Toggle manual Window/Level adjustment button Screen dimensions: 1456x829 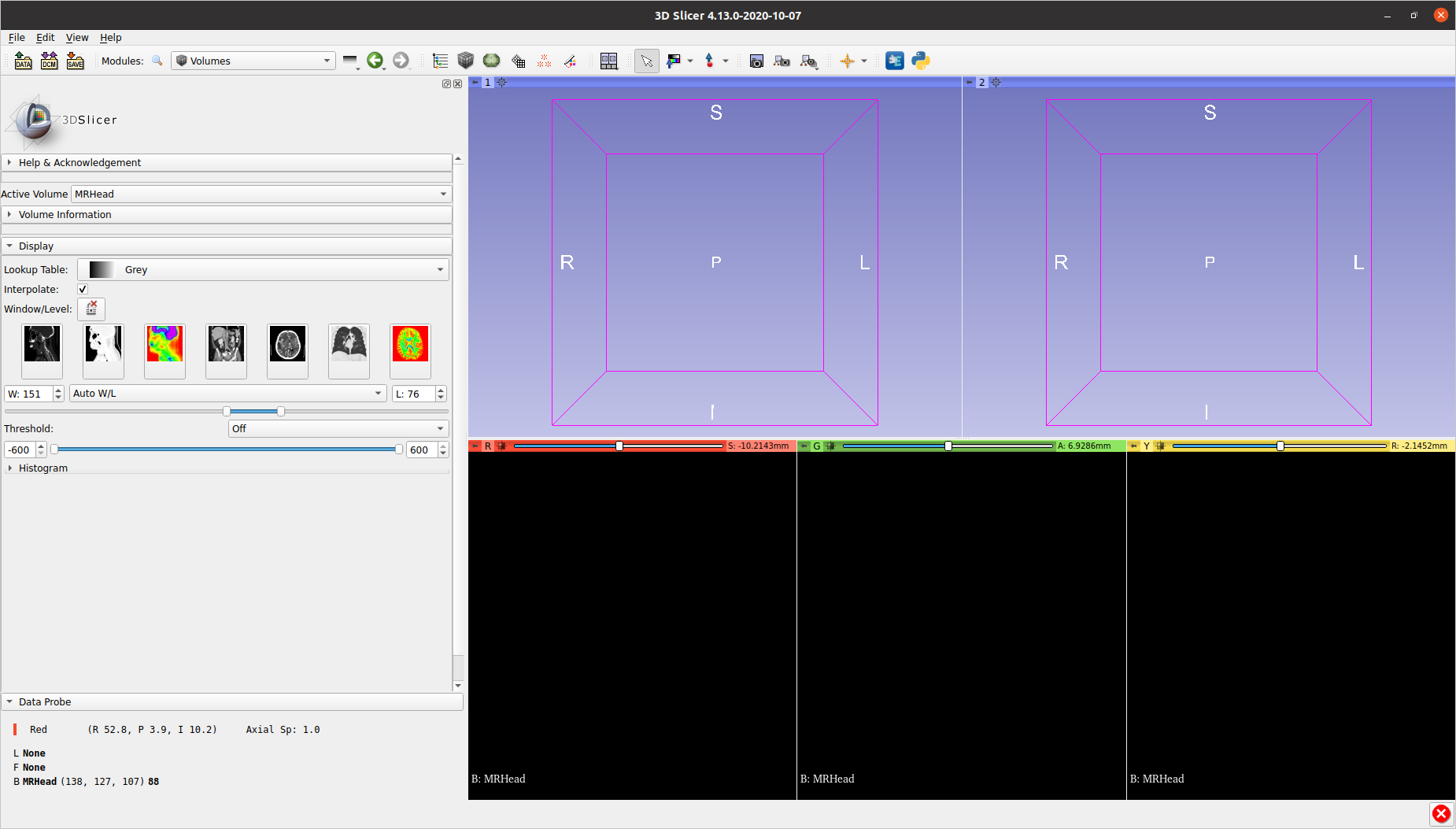click(92, 309)
